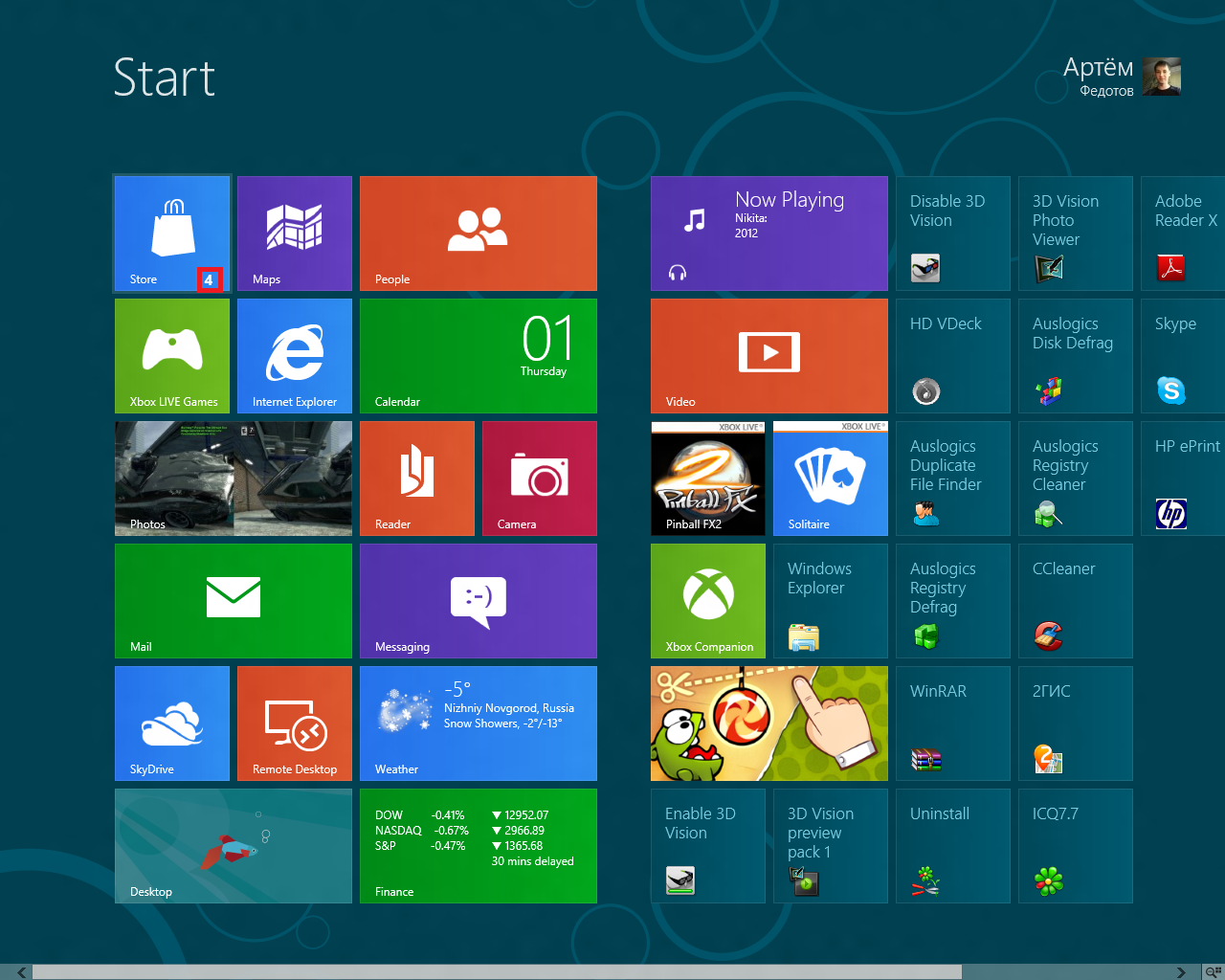Click the zoom-out button in bottom corner
The height and width of the screenshot is (980, 1225).
coord(1213,972)
